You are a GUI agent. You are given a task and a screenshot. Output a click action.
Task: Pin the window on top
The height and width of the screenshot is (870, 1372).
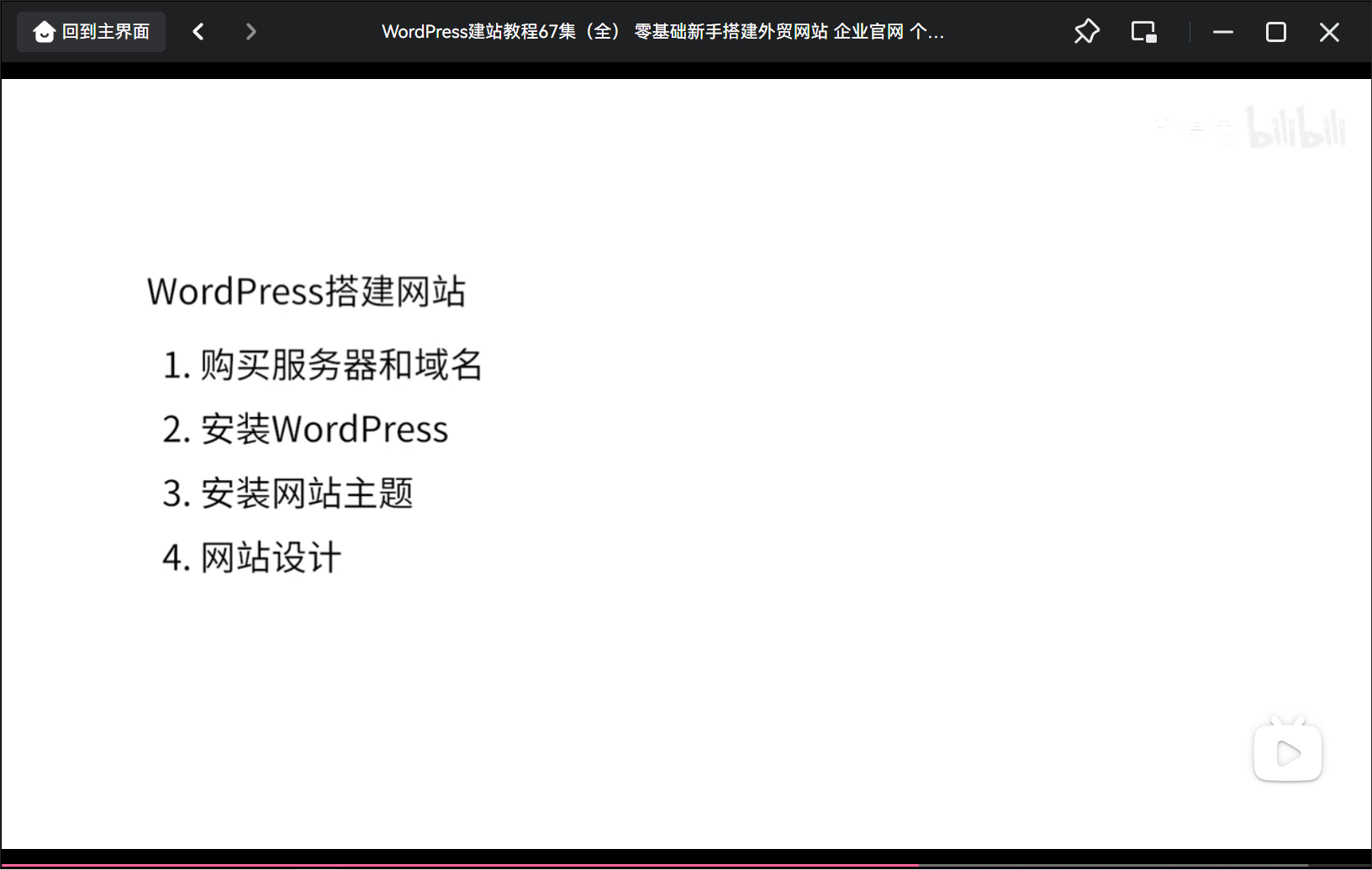click(1086, 32)
